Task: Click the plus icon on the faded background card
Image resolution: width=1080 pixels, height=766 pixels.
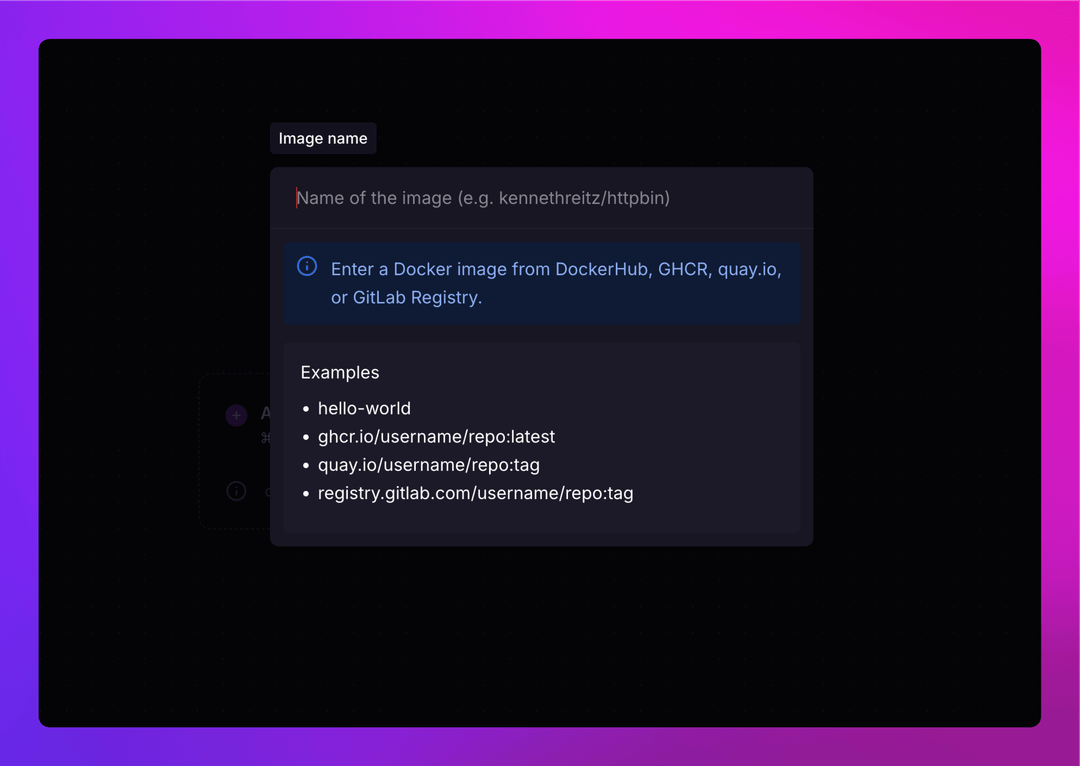Action: click(236, 415)
